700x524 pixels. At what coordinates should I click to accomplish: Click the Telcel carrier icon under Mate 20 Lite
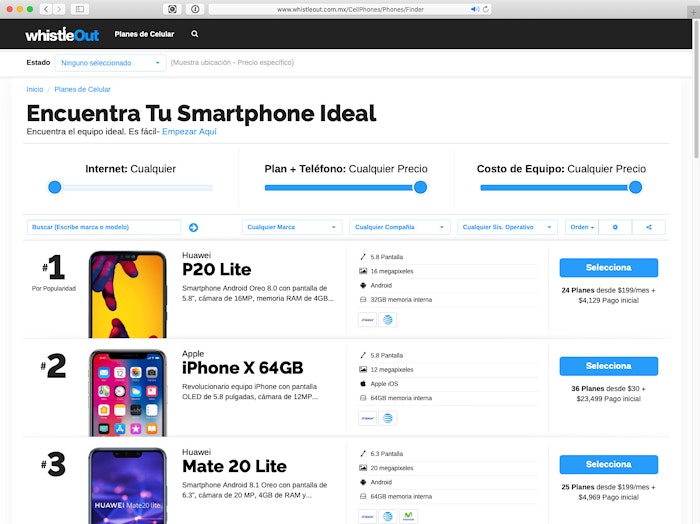tap(367, 516)
